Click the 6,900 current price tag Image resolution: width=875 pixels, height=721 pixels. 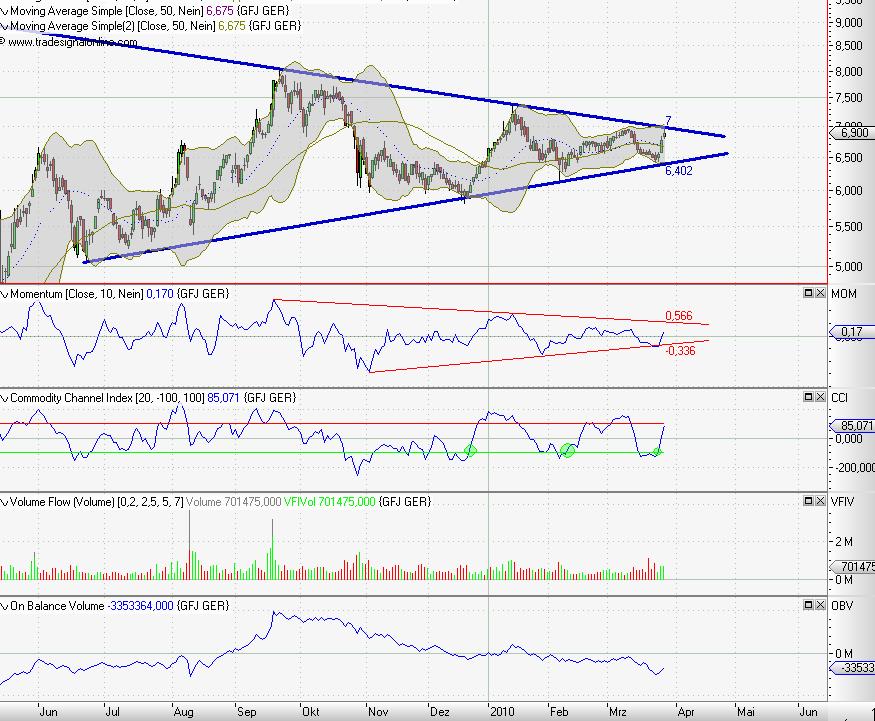[852, 132]
